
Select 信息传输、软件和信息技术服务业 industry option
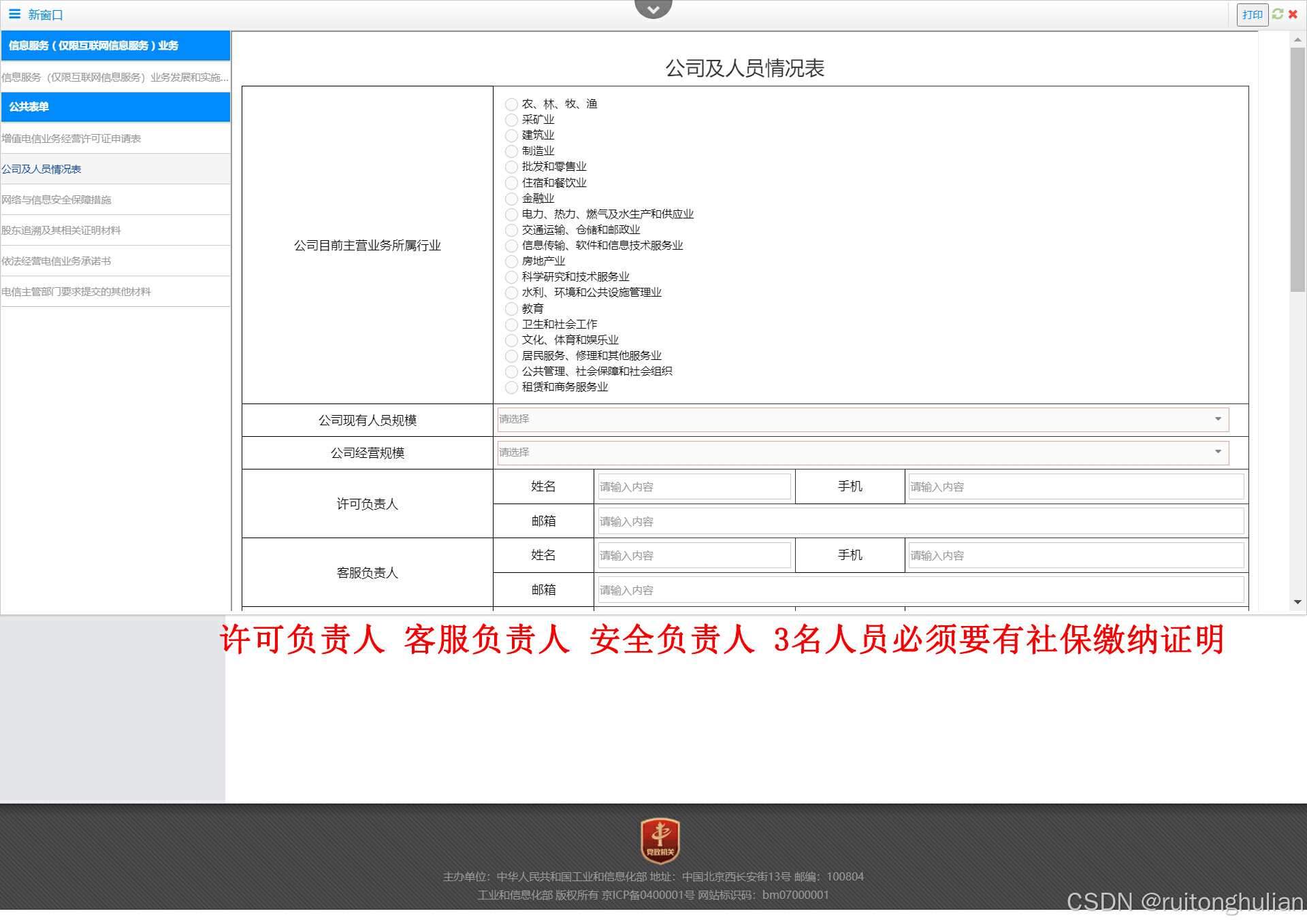click(512, 246)
